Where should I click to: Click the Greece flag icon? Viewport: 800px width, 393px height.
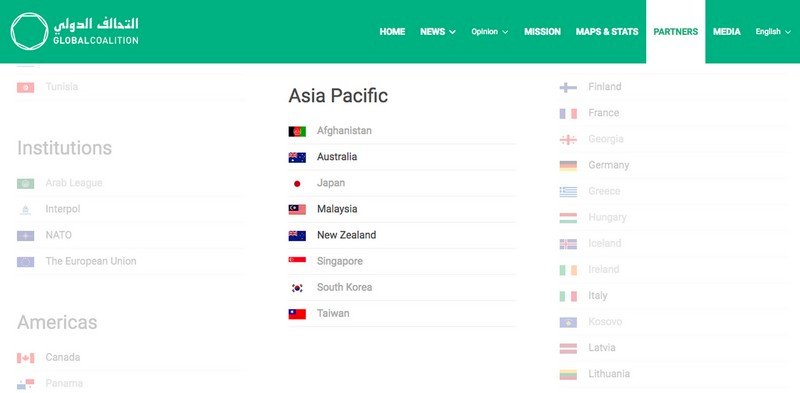coord(568,191)
